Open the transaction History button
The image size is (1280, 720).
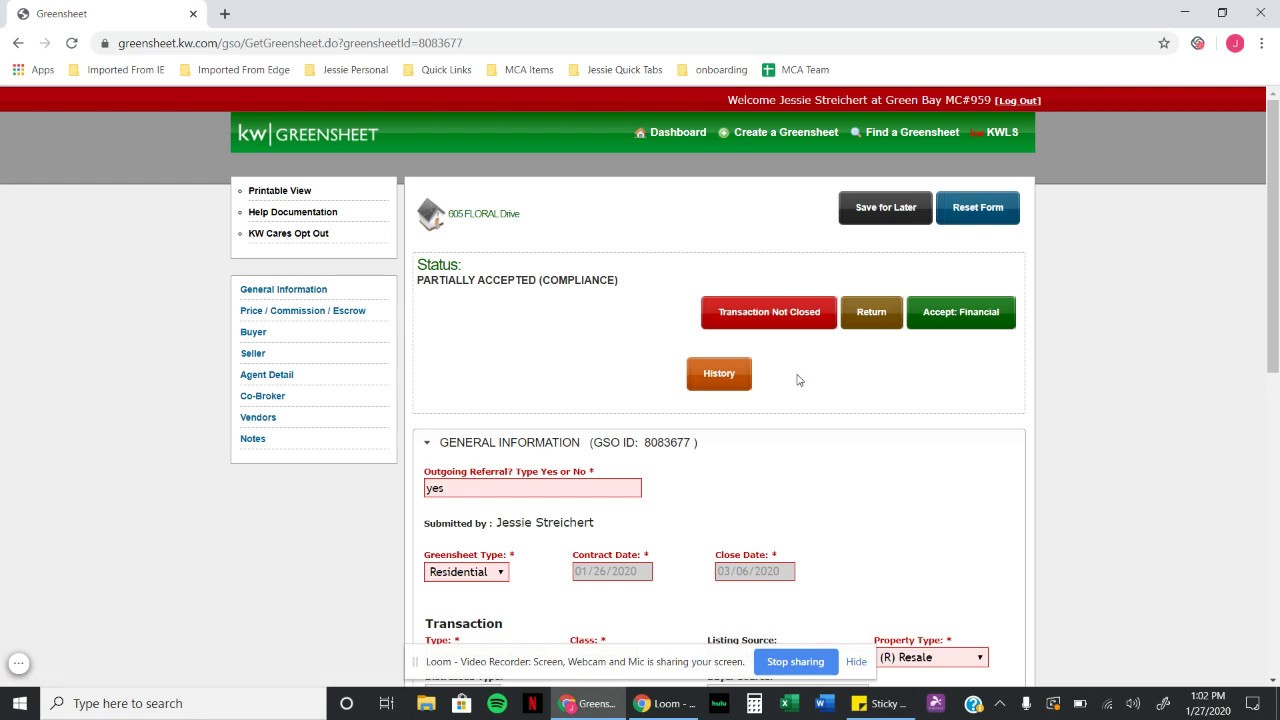(x=719, y=374)
